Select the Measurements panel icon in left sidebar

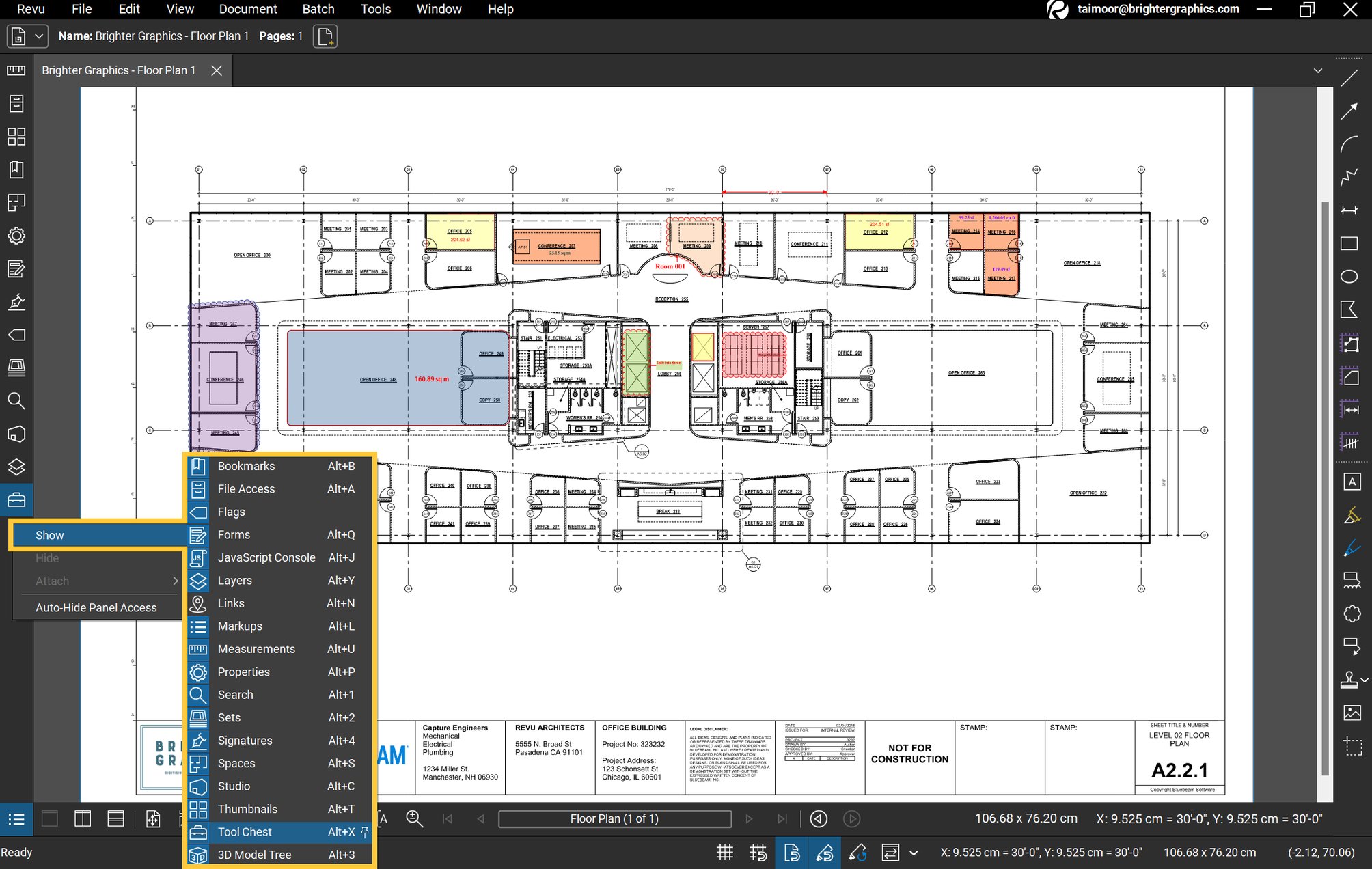16,70
